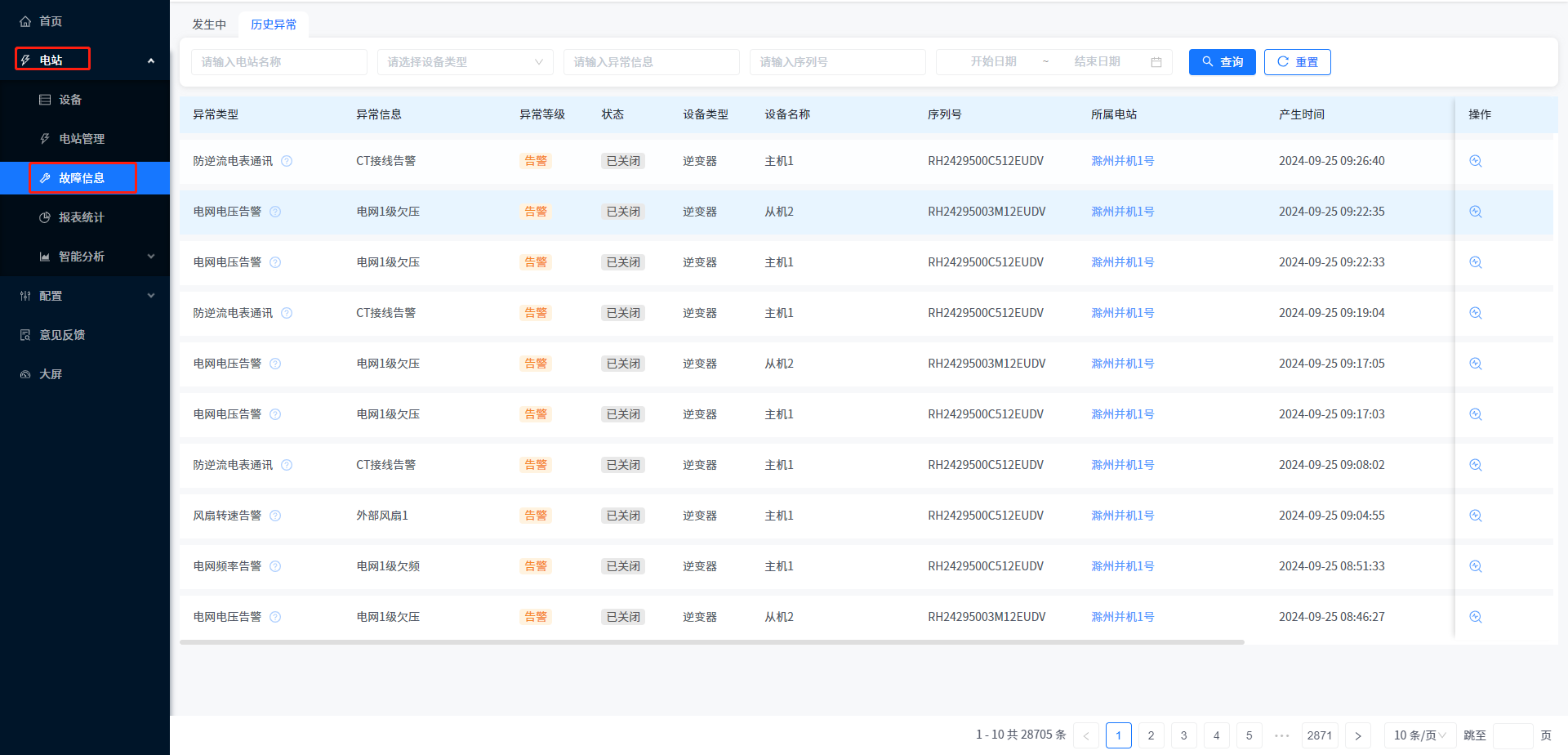Click the 重置 reset button
Viewport: 1568px width, 755px height.
click(1297, 62)
